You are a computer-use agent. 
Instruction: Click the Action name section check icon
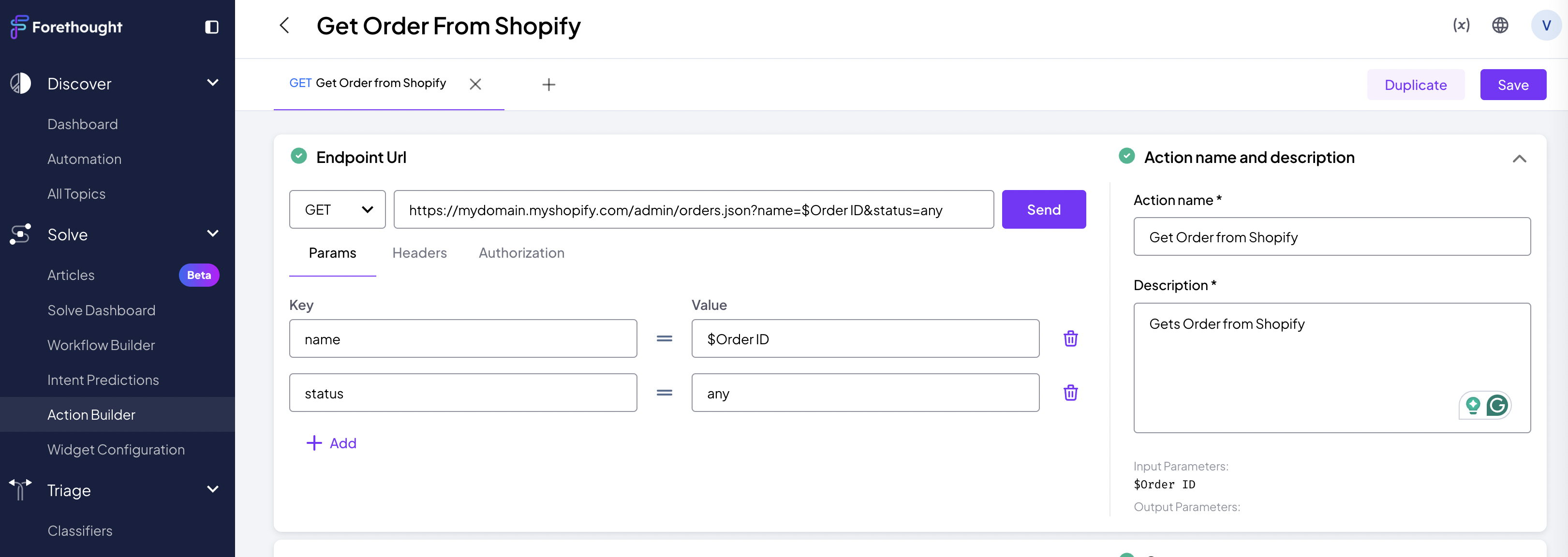pyautogui.click(x=1127, y=157)
